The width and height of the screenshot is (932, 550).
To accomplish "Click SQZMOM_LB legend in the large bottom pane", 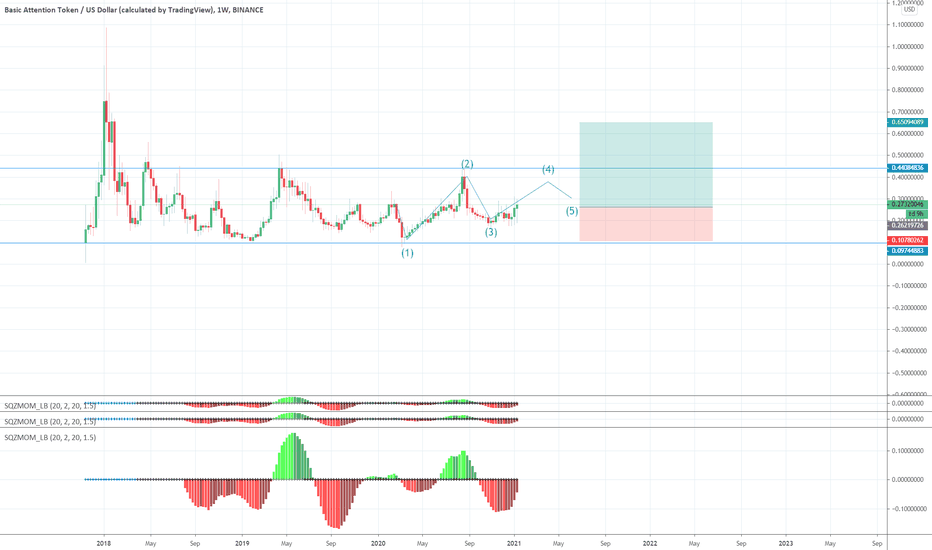I will pyautogui.click(x=50, y=437).
